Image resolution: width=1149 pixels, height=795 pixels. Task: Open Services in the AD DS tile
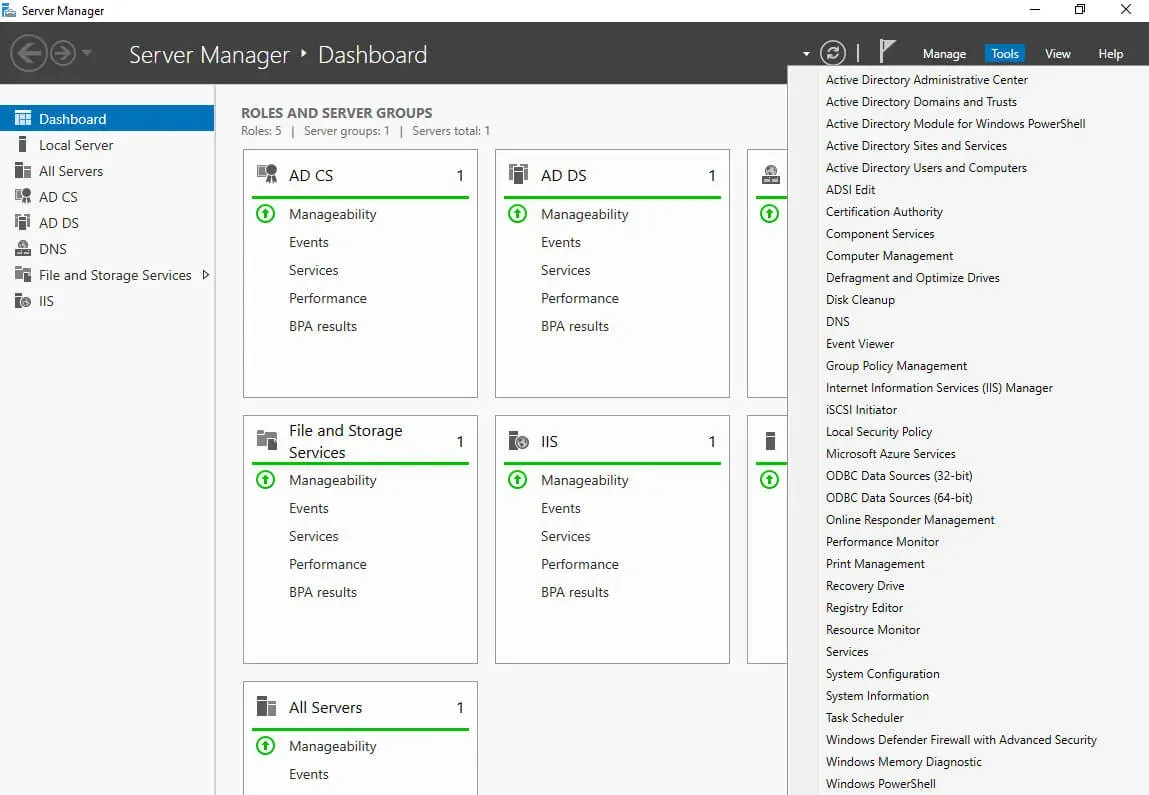pos(566,270)
